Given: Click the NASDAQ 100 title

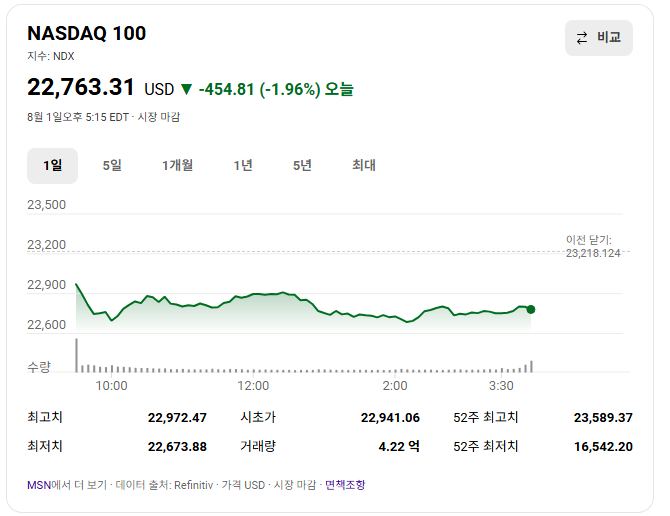Looking at the screenshot, I should click(87, 33).
